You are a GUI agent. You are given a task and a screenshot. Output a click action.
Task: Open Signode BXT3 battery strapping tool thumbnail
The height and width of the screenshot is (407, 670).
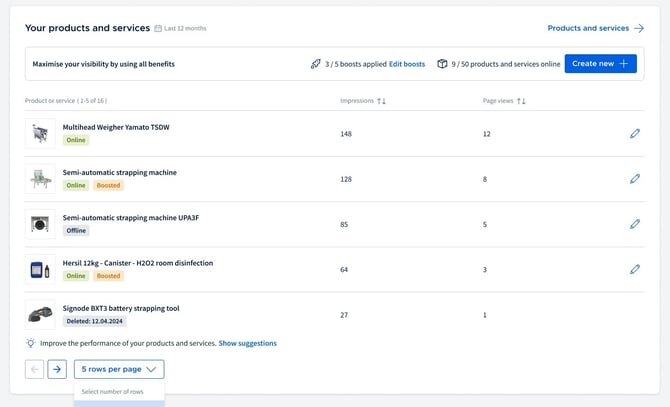[x=40, y=315]
